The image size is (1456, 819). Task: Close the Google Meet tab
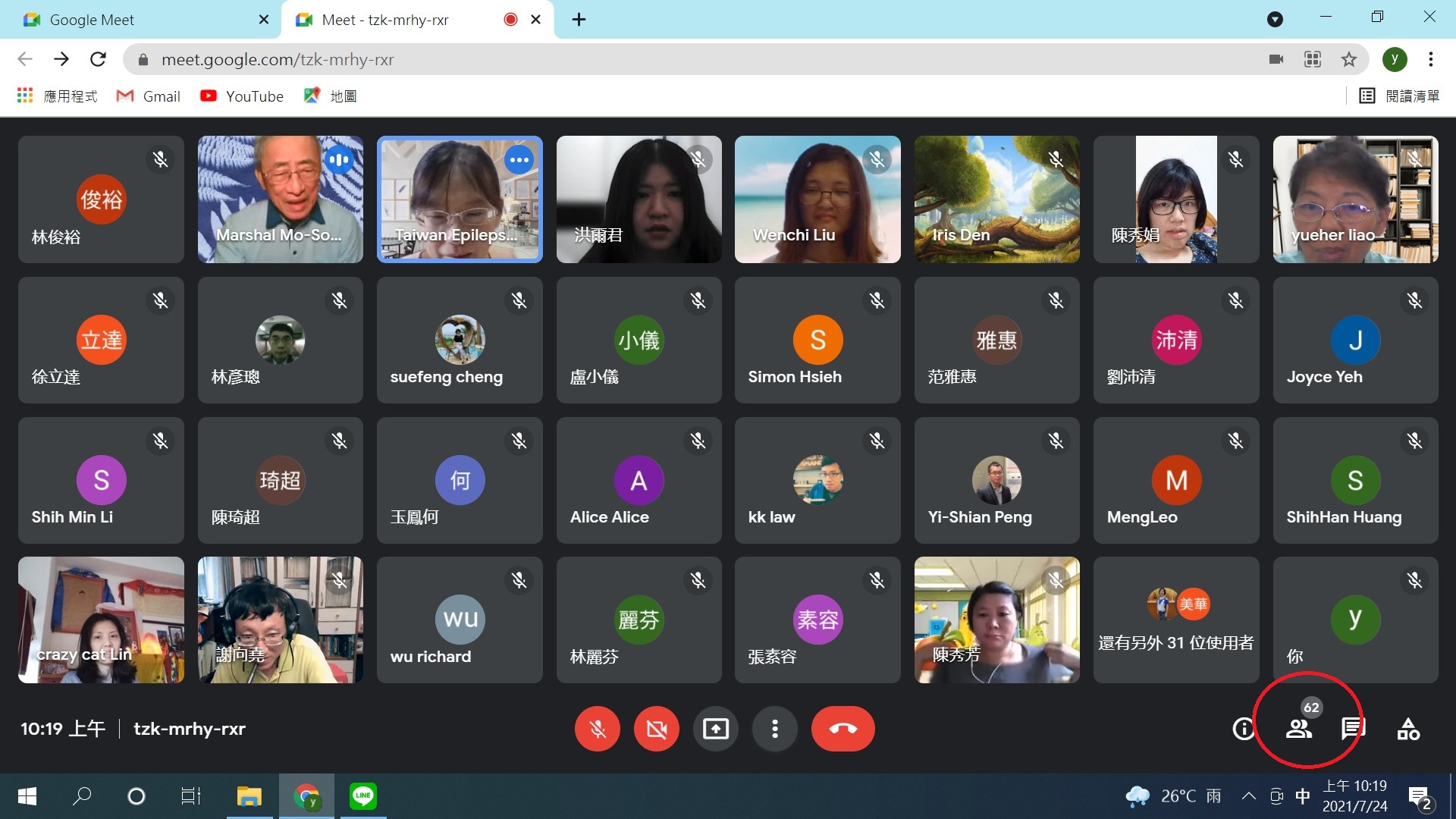[264, 20]
